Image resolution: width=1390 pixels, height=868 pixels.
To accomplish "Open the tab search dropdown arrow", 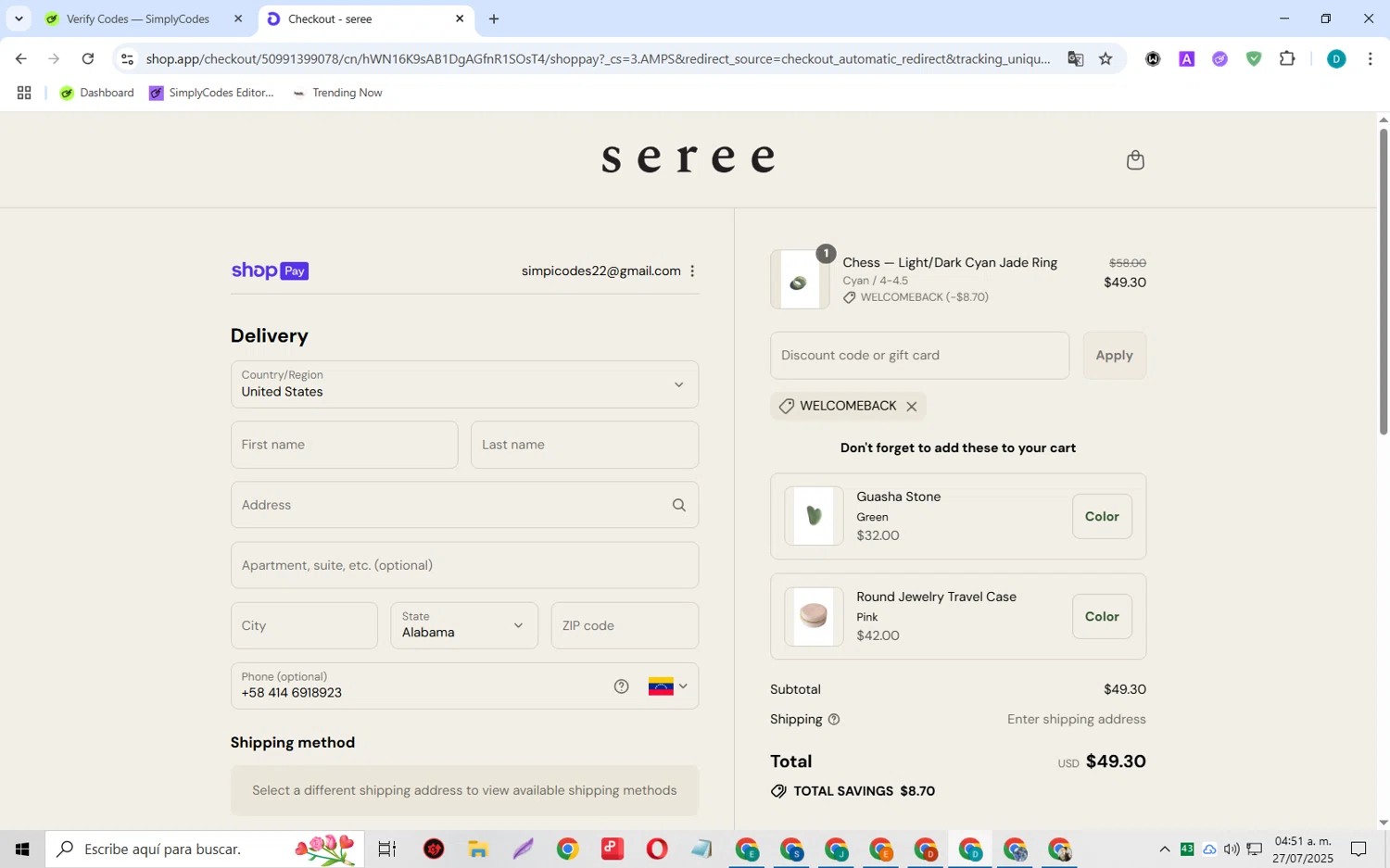I will [19, 19].
